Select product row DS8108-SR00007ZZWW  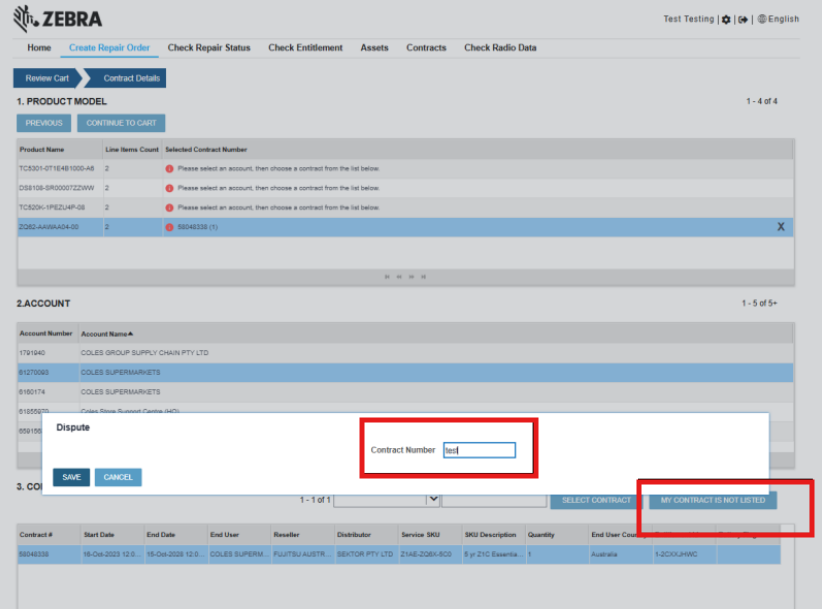coord(405,188)
